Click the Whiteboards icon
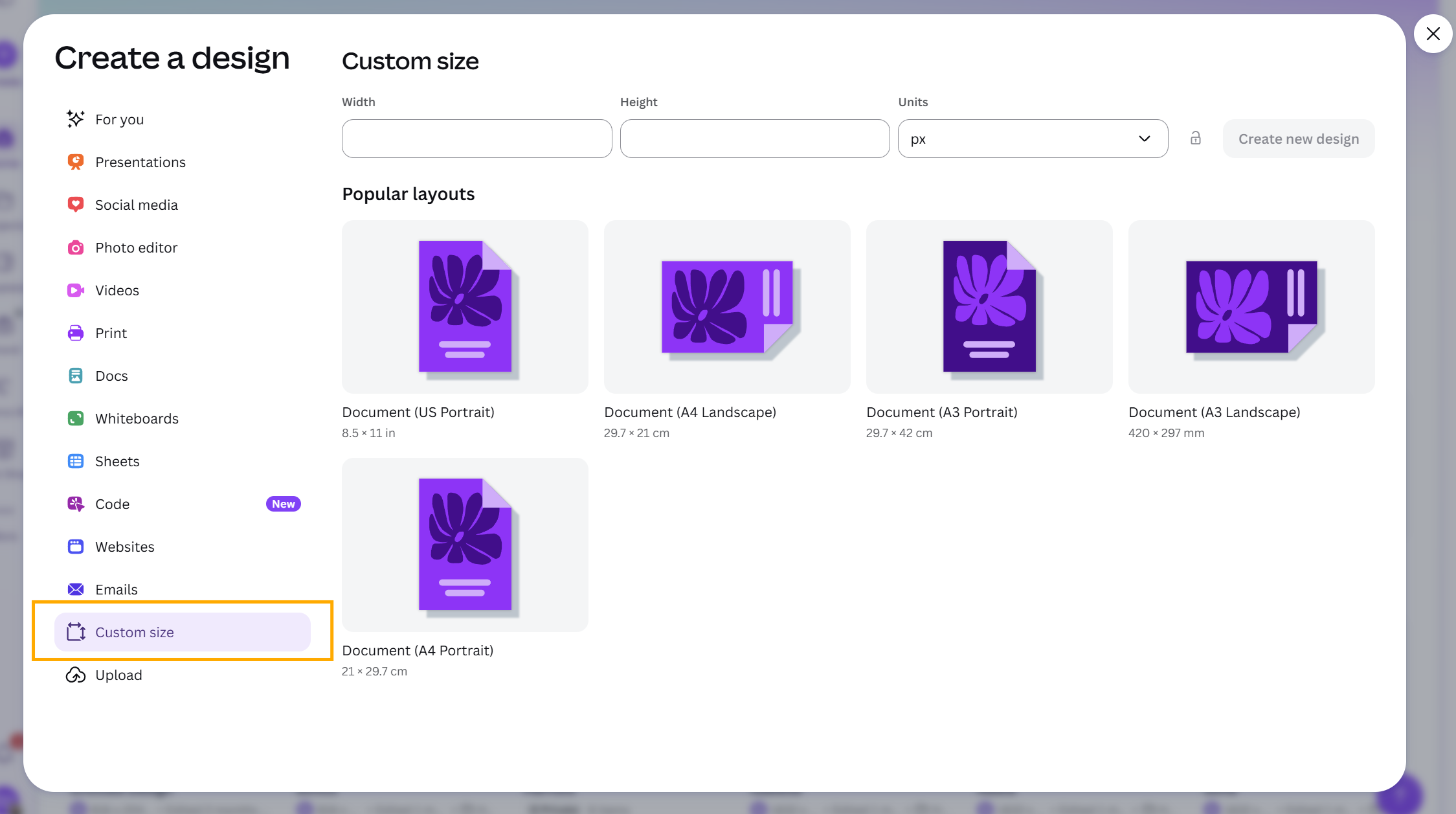Screen dimensions: 1456x814 pyautogui.click(x=76, y=418)
